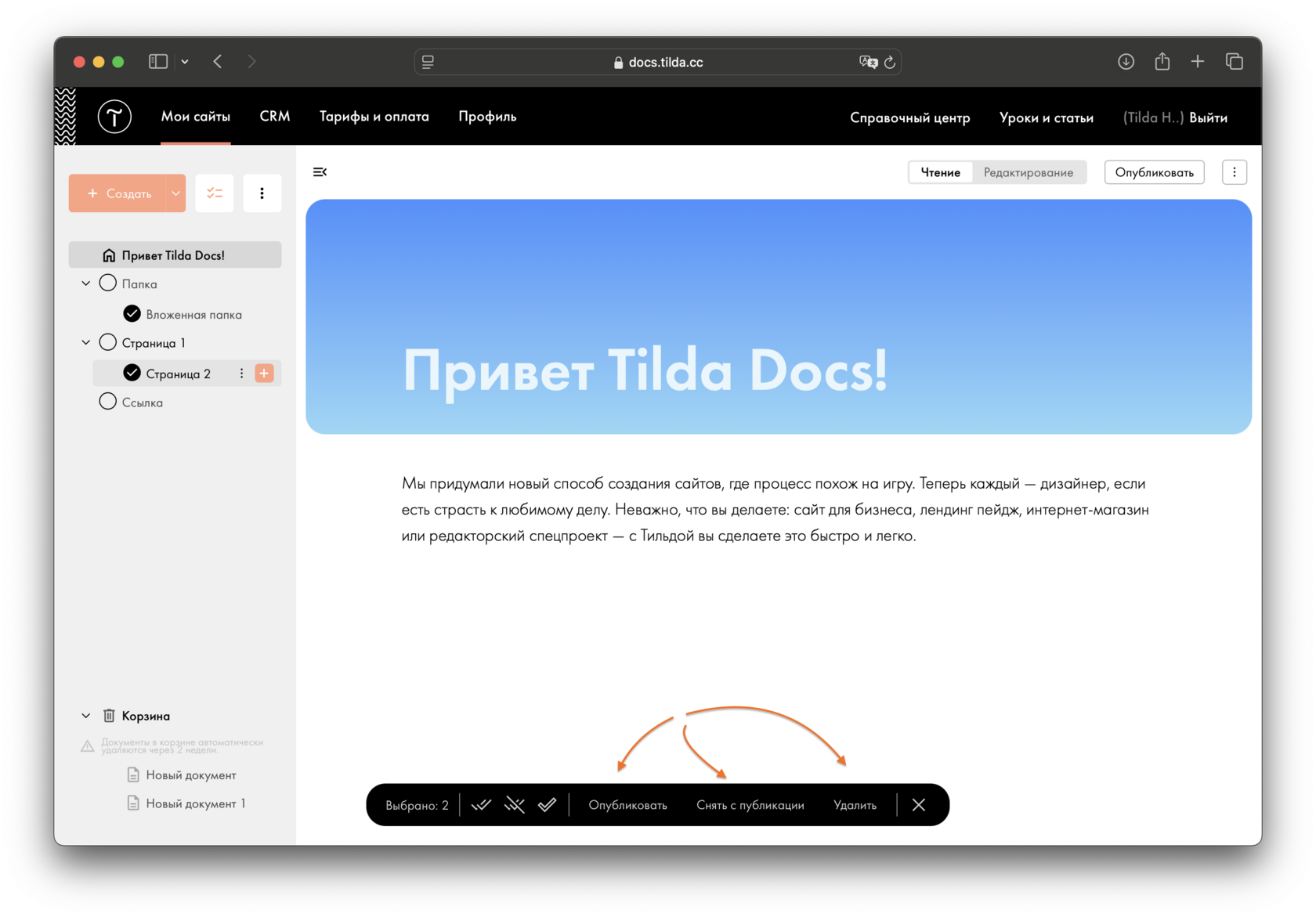The image size is (1316, 917).
Task: Open the Создать dropdown arrow
Action: point(176,193)
